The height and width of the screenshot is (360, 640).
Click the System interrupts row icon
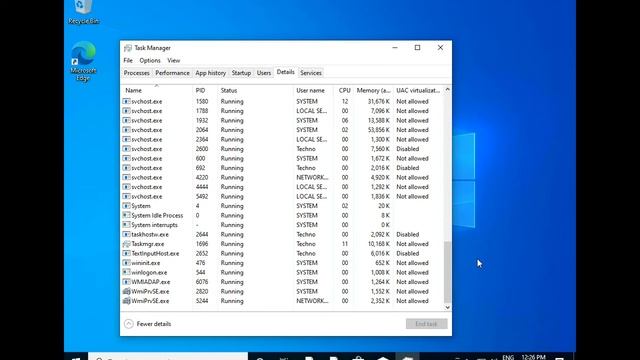tap(127, 225)
